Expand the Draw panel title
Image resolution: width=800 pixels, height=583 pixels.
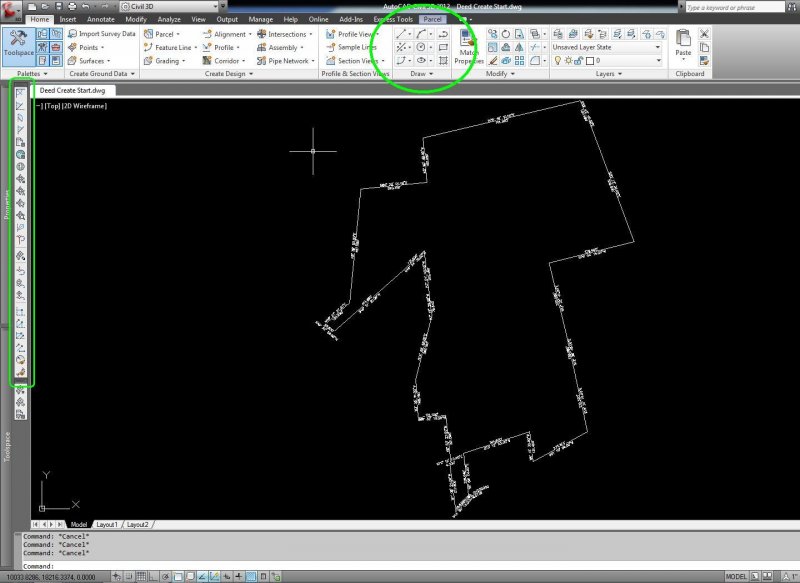[x=421, y=73]
